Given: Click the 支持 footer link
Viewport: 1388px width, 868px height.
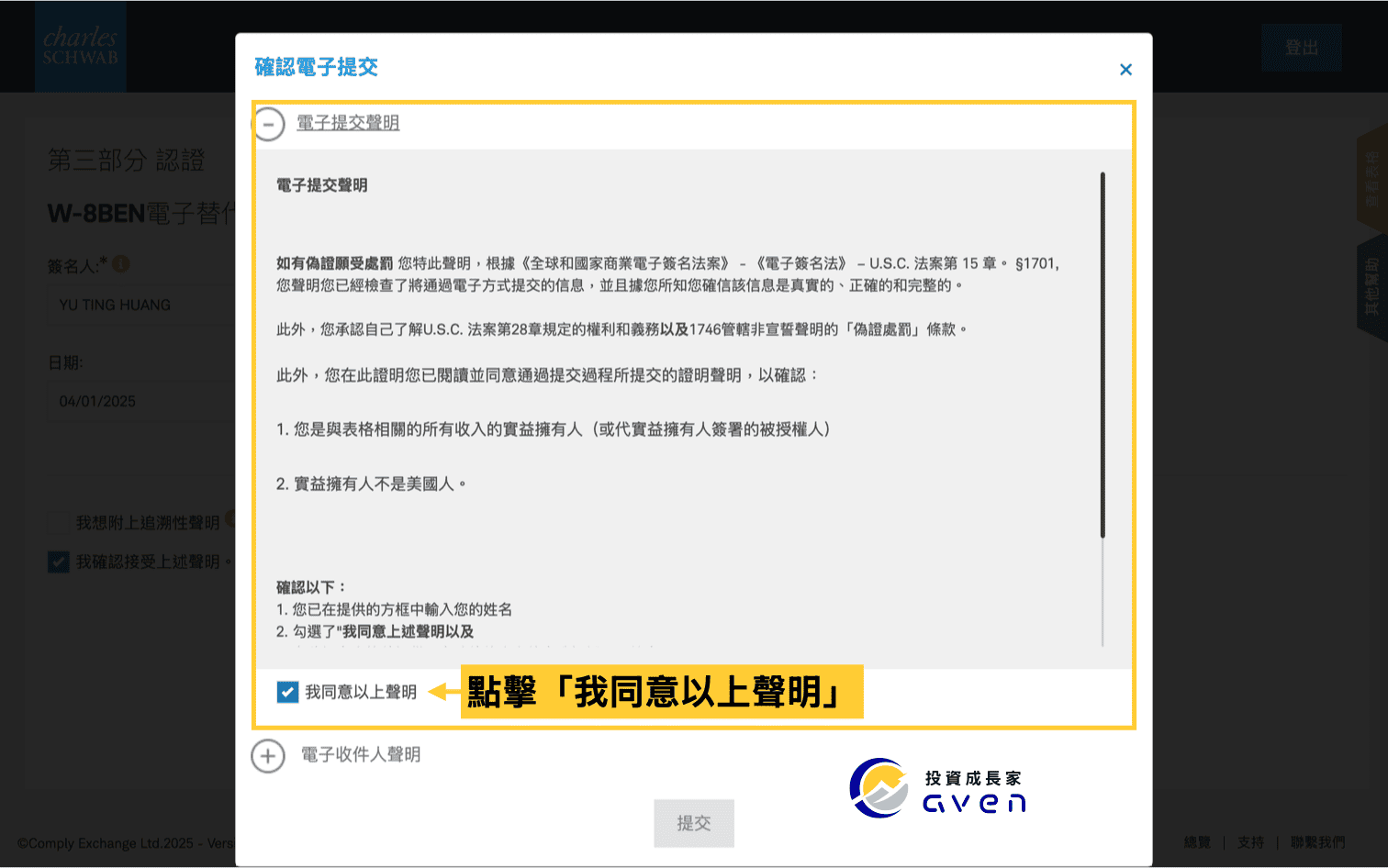Looking at the screenshot, I should coord(1250,842).
